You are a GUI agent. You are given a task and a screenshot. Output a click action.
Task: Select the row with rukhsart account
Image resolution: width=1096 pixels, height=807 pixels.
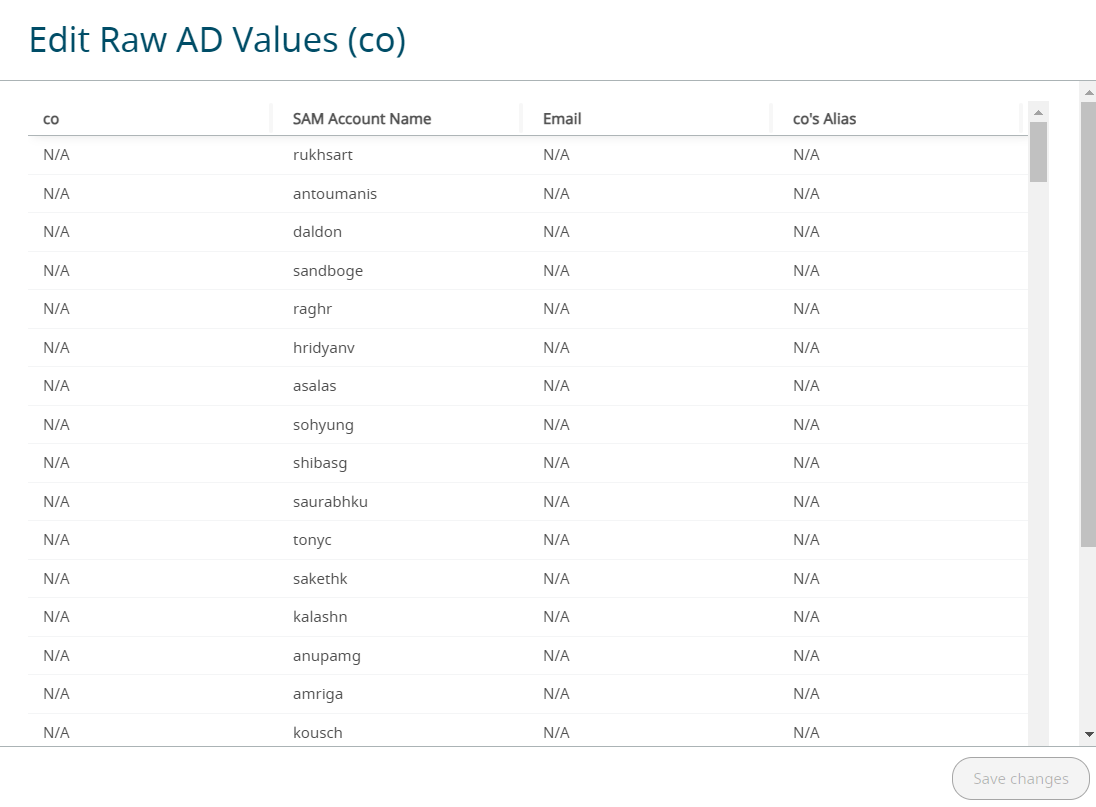(323, 155)
